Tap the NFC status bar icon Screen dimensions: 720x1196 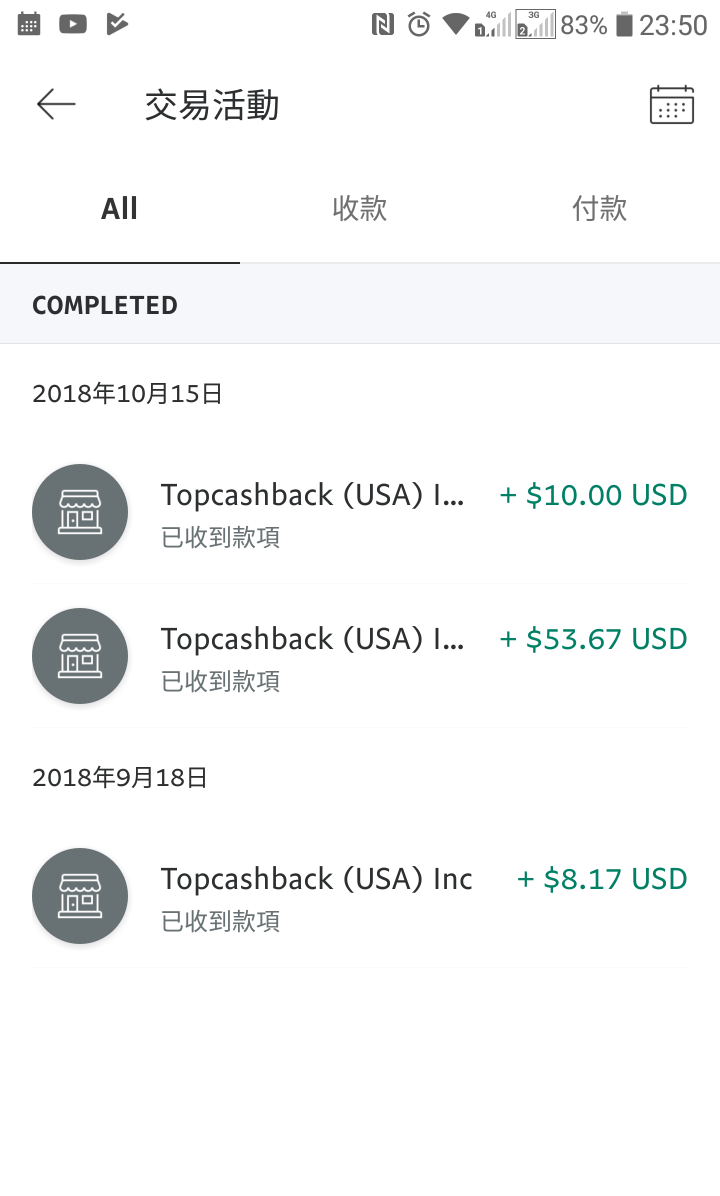coord(382,25)
